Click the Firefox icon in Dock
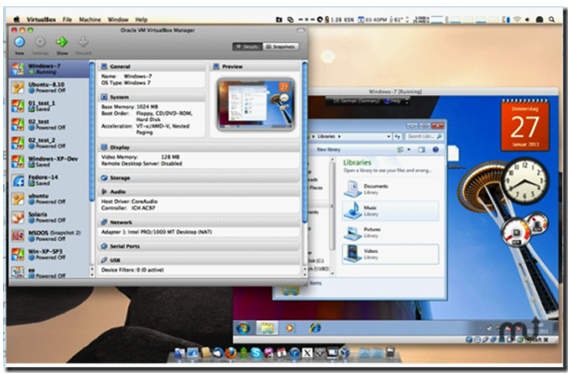Screen dimensions: 568x374 [x=231, y=353]
